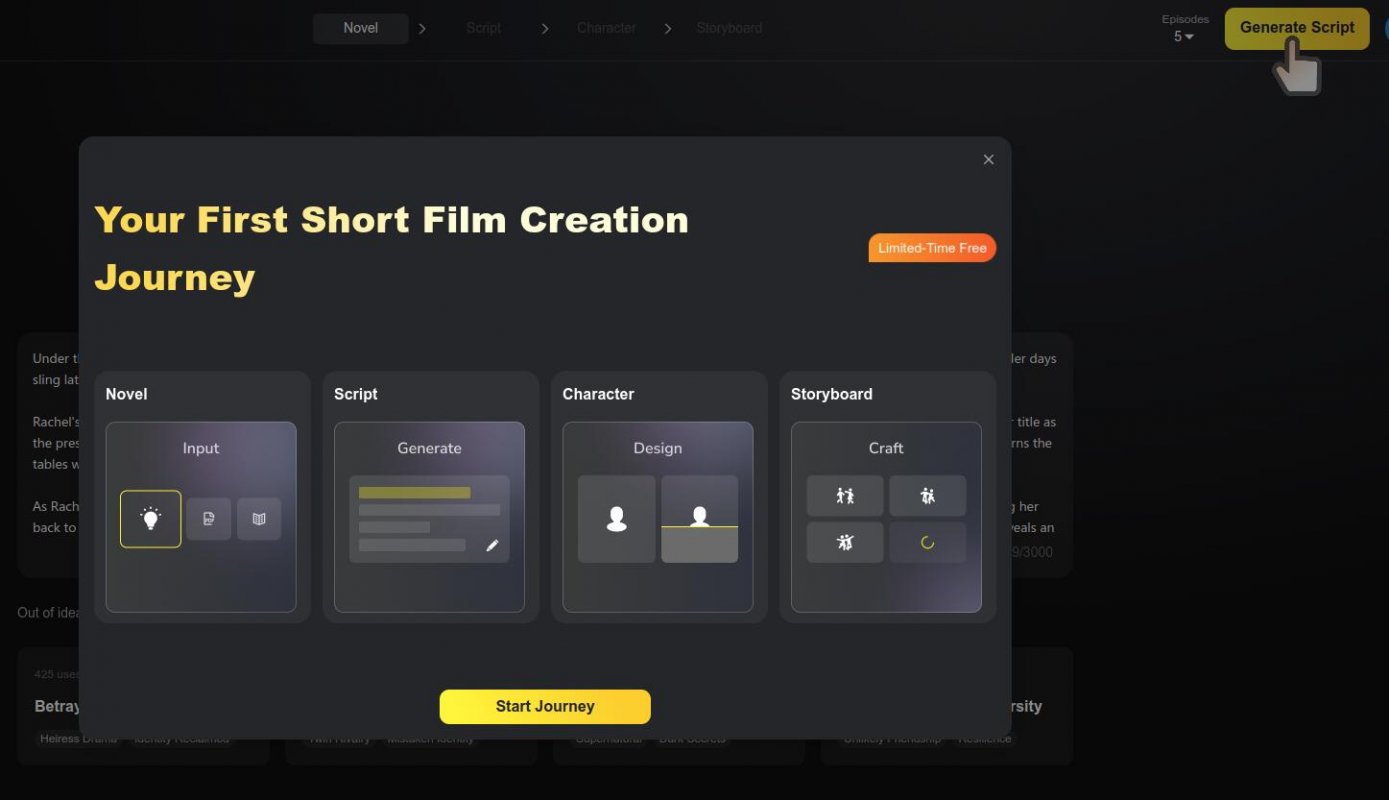Click the Script card heading
This screenshot has height=800, width=1389.
pos(356,394)
